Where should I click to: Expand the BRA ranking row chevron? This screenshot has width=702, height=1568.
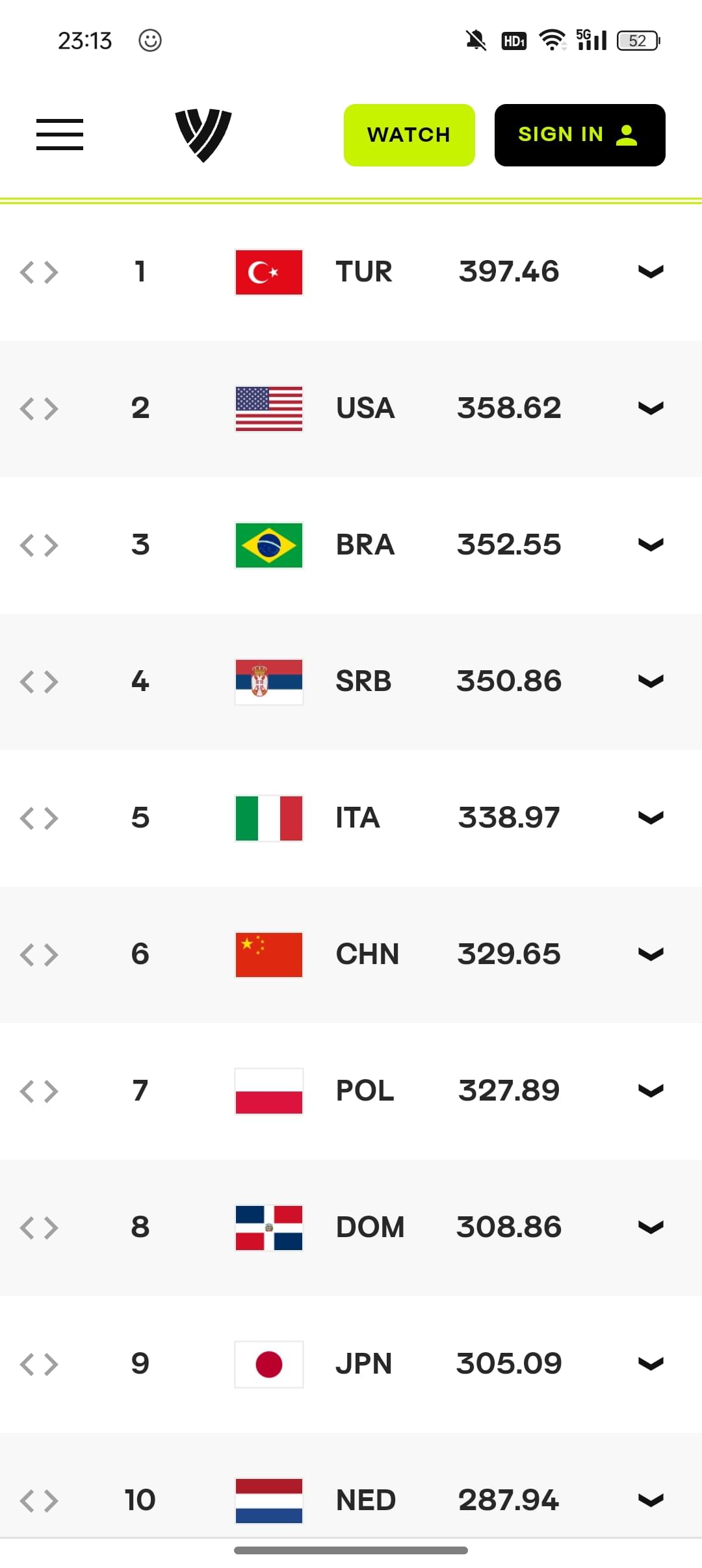(651, 545)
